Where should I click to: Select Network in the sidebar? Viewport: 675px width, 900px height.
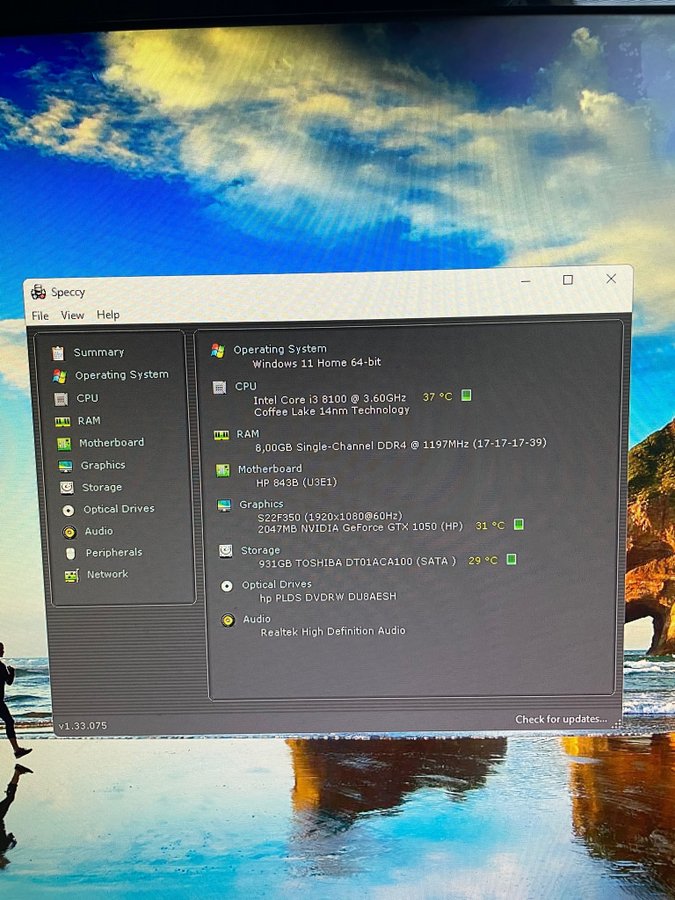point(107,575)
